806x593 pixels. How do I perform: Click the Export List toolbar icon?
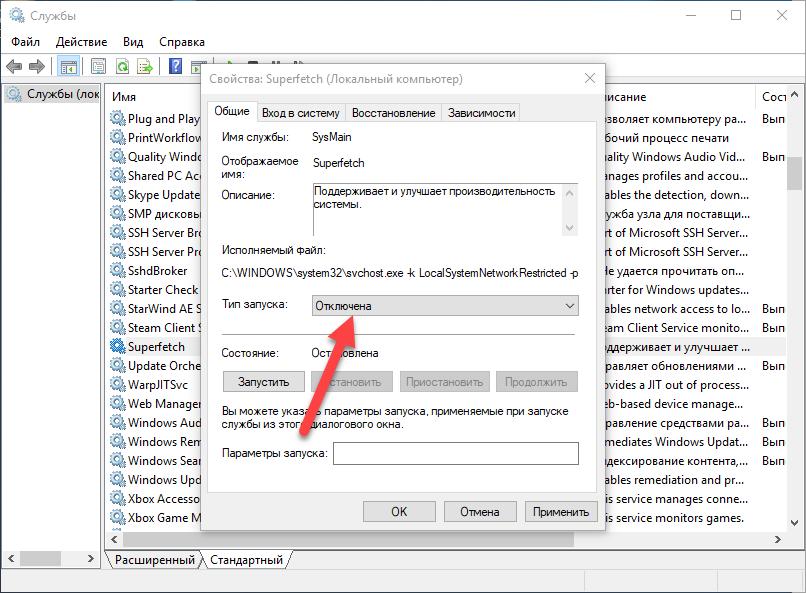(145, 66)
